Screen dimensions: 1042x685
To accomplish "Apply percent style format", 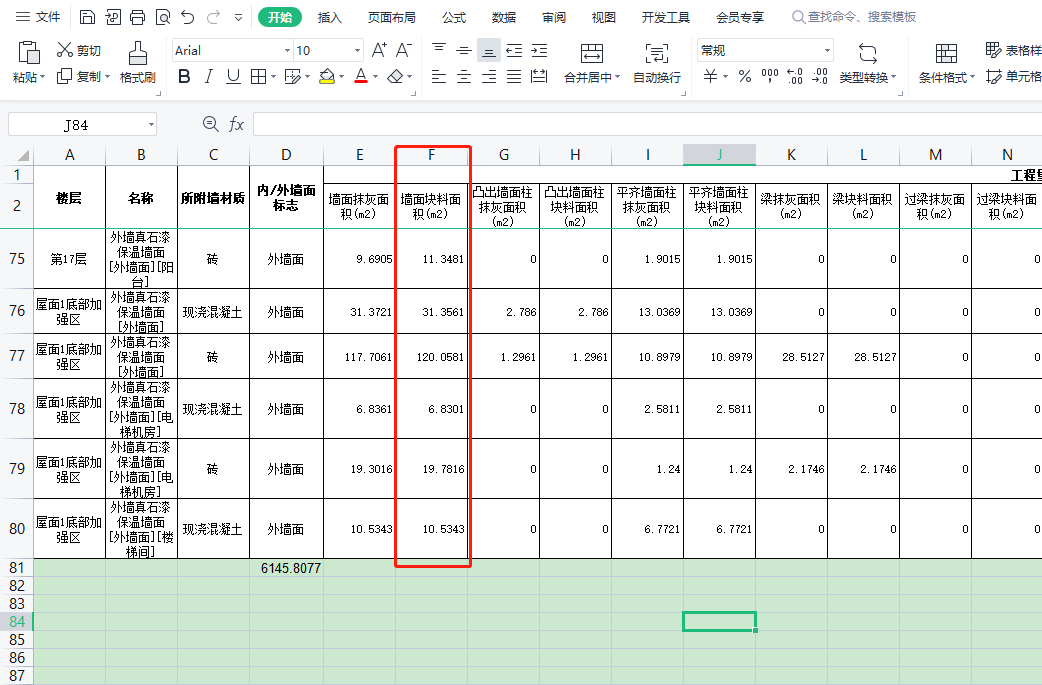I will click(745, 76).
